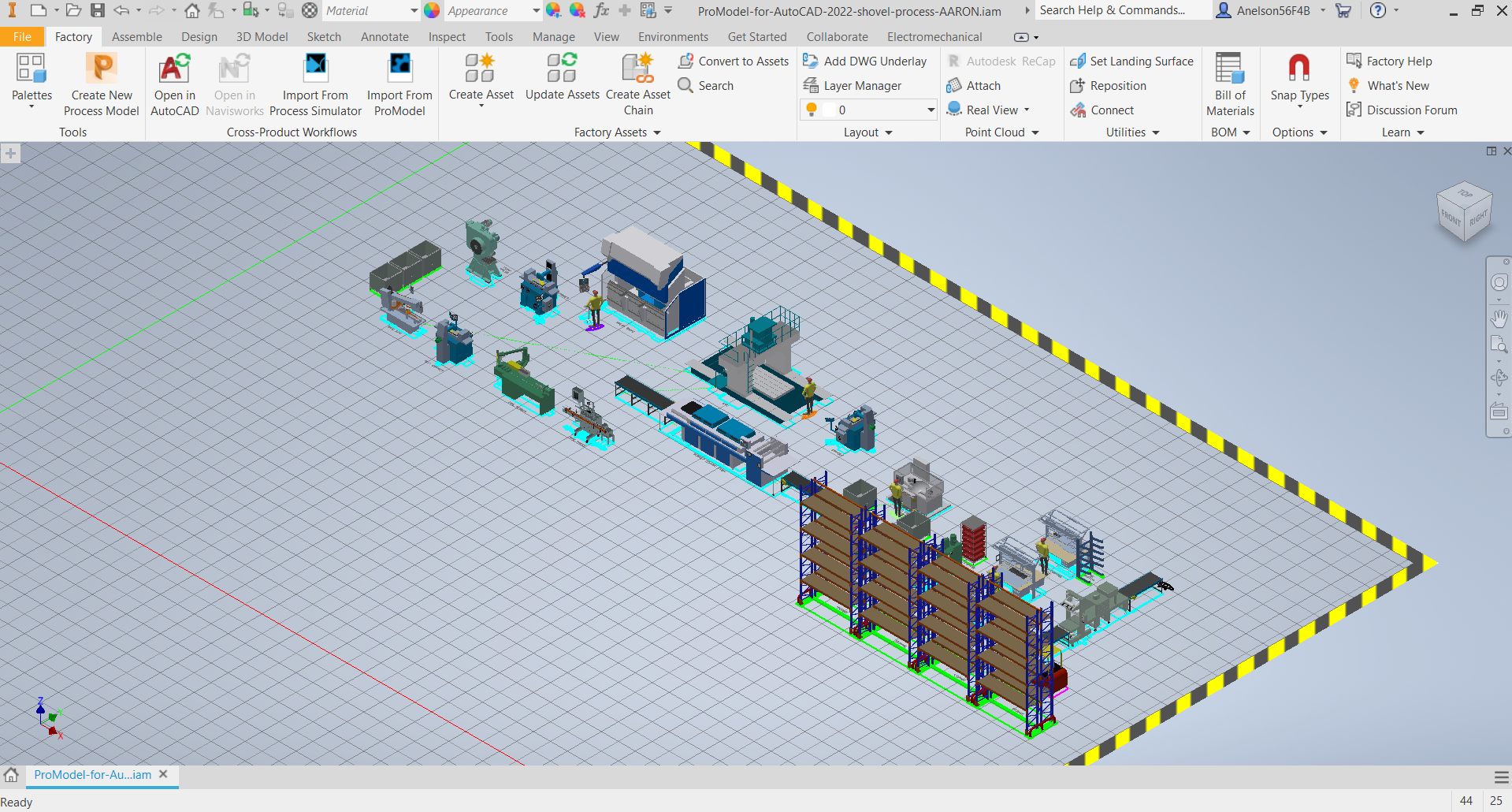Select the Pan hand tool
This screenshot has width=1512, height=812.
tap(1499, 318)
